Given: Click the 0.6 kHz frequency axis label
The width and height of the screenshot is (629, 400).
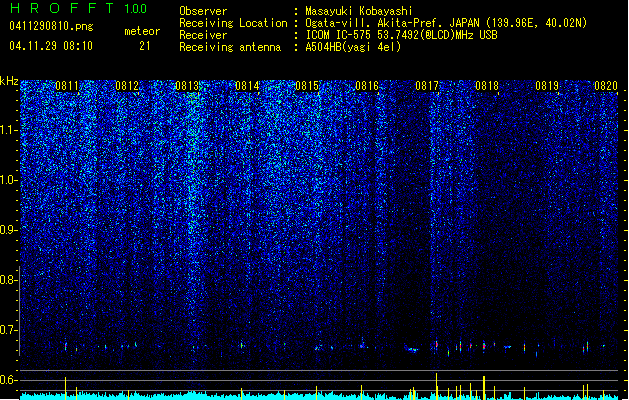Looking at the screenshot, I should pos(9,380).
